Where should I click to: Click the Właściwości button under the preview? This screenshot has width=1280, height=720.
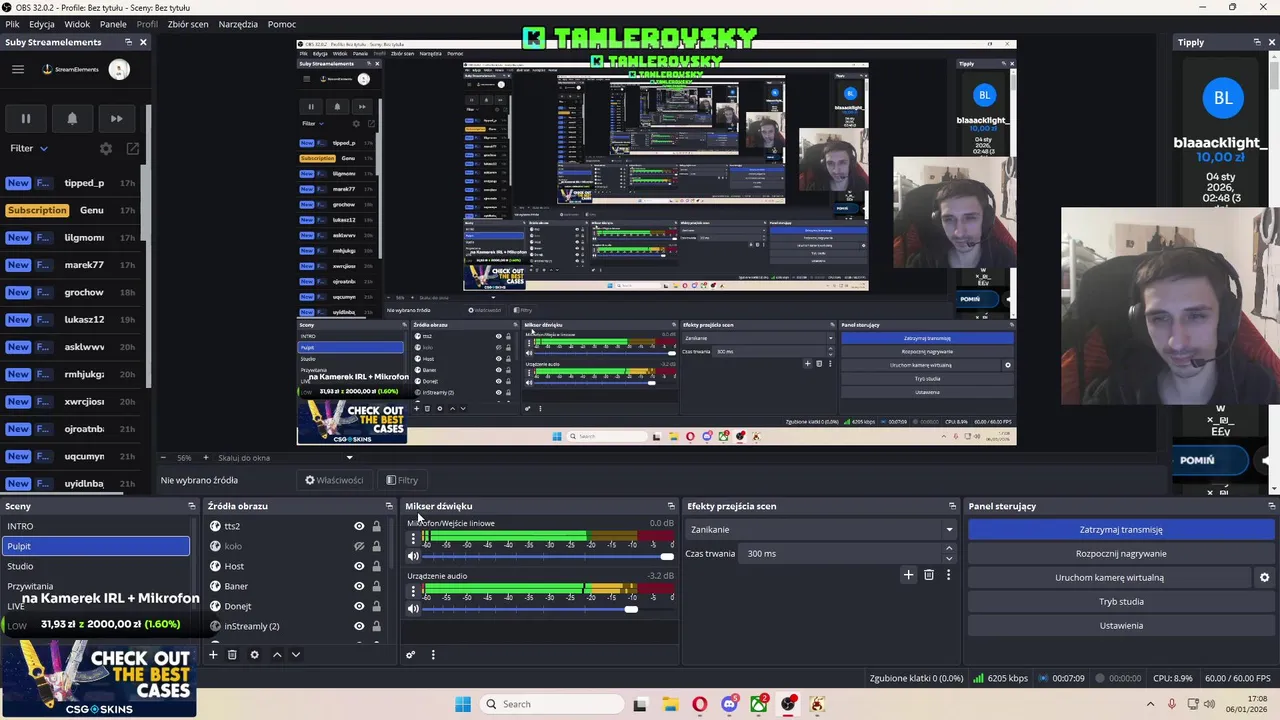coord(334,480)
